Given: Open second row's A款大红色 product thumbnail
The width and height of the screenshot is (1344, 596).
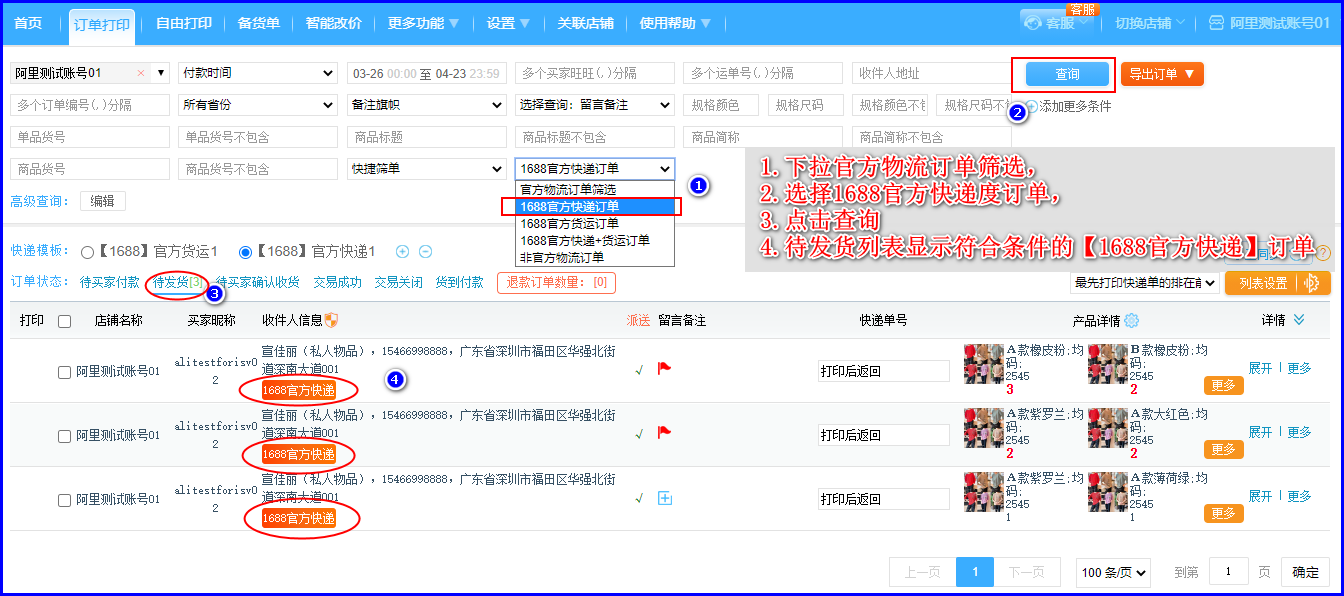Looking at the screenshot, I should tap(1108, 427).
